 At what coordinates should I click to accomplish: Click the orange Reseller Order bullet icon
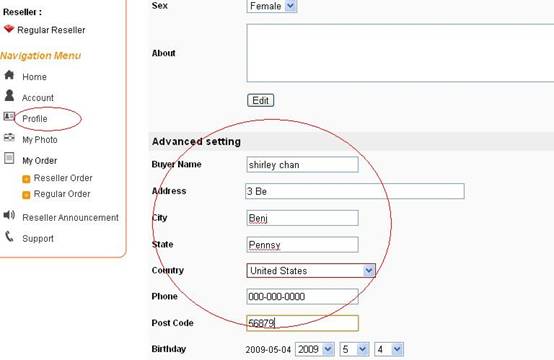(x=26, y=179)
